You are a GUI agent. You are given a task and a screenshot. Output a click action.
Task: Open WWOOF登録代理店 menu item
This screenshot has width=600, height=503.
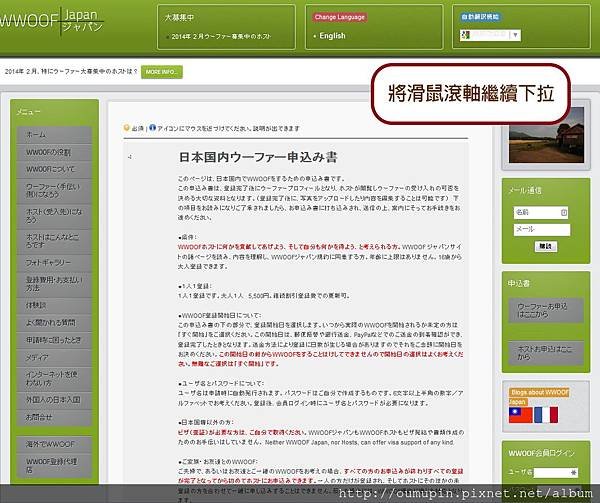pos(54,466)
